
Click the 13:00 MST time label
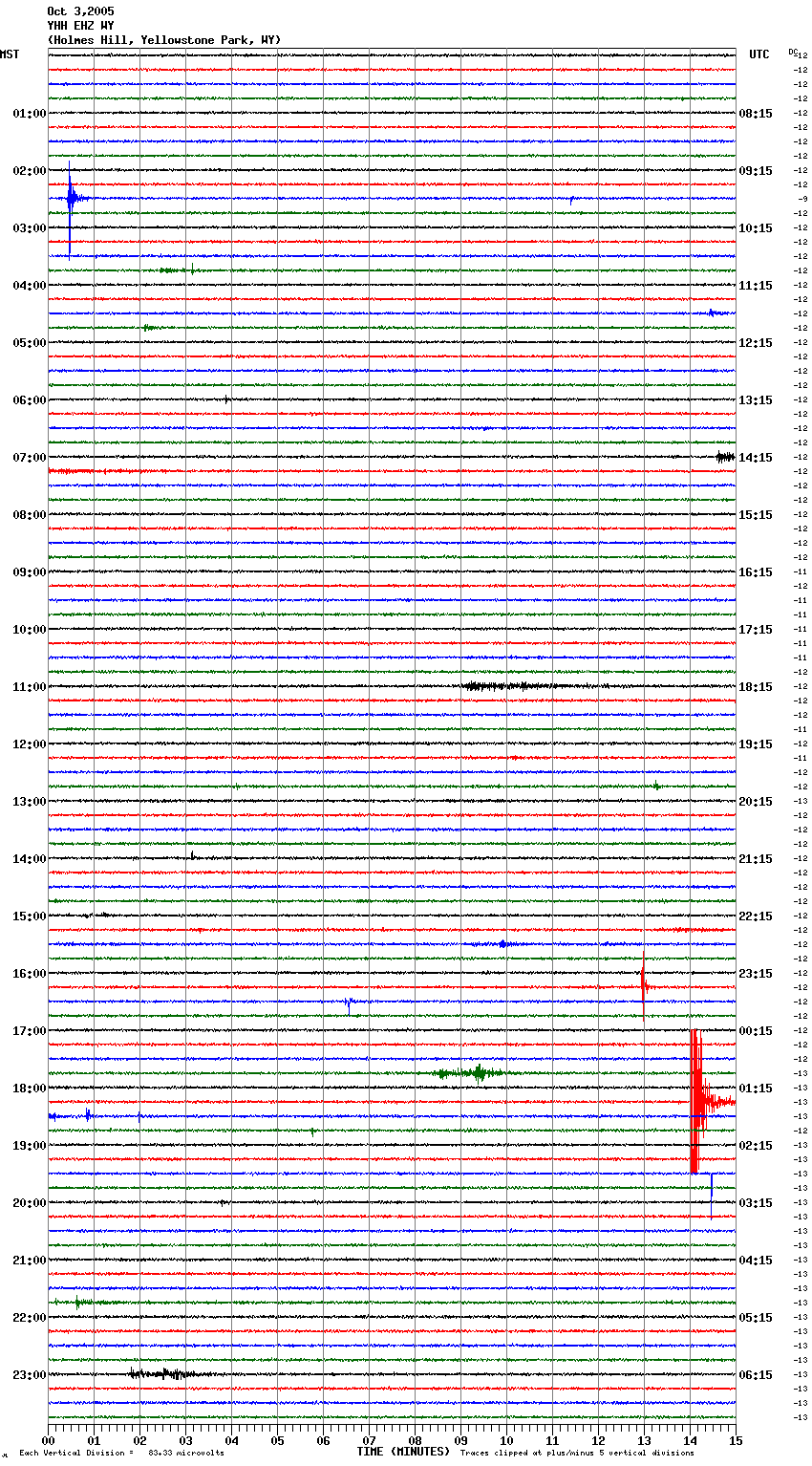coord(30,802)
